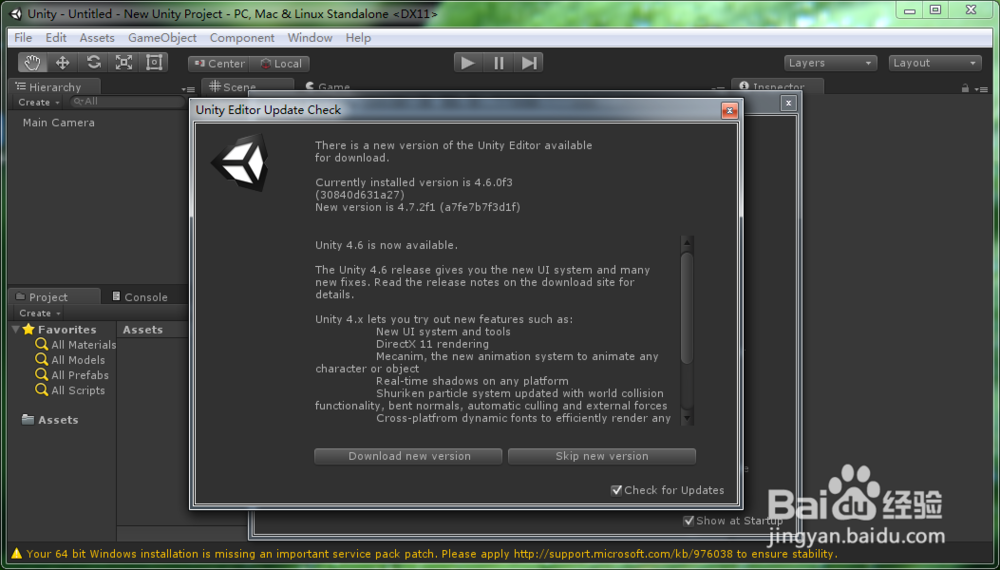Focus the Hierarchy search field

click(128, 101)
